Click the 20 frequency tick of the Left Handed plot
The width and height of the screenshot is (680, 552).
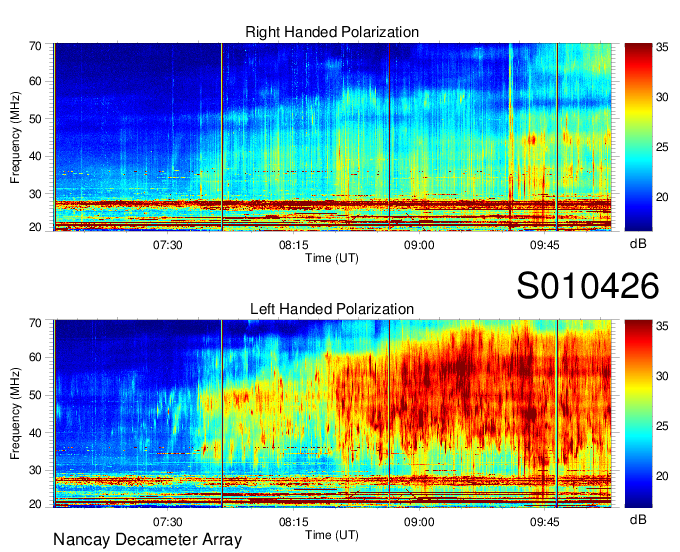click(35, 504)
